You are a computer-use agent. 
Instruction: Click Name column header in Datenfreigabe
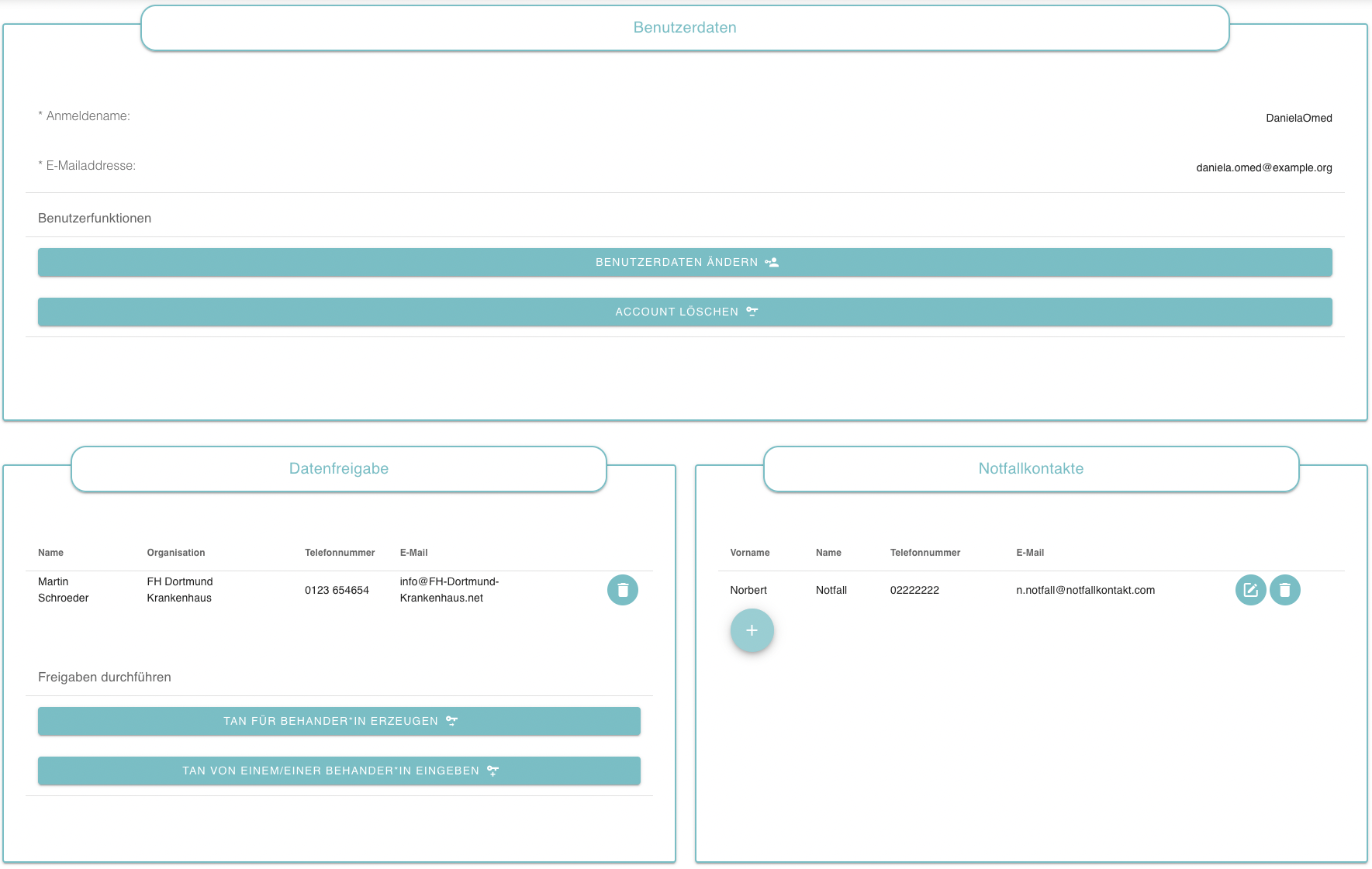tap(50, 553)
